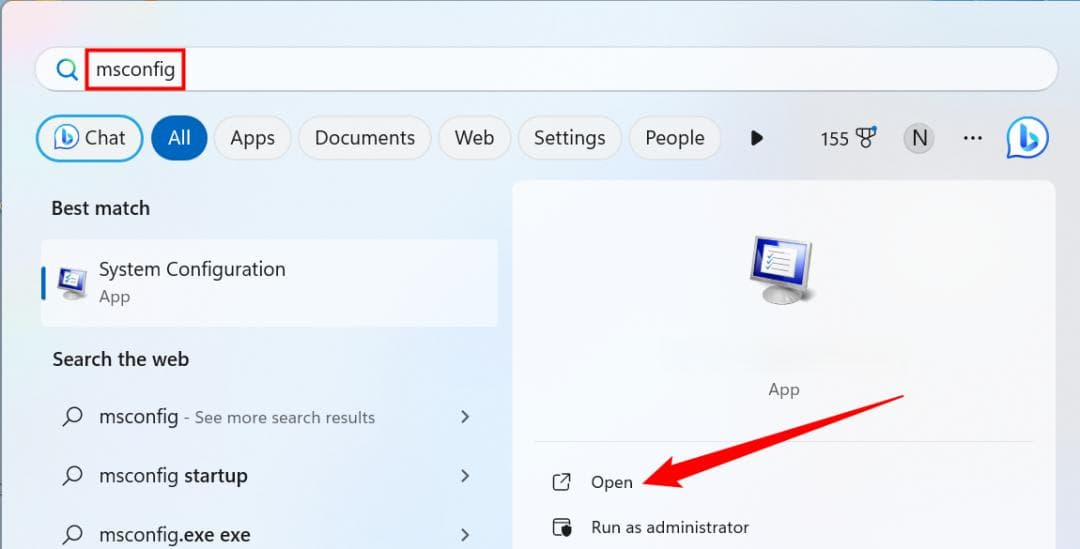This screenshot has height=549, width=1080.
Task: Open the 155 rewards points trophy
Action: (848, 138)
